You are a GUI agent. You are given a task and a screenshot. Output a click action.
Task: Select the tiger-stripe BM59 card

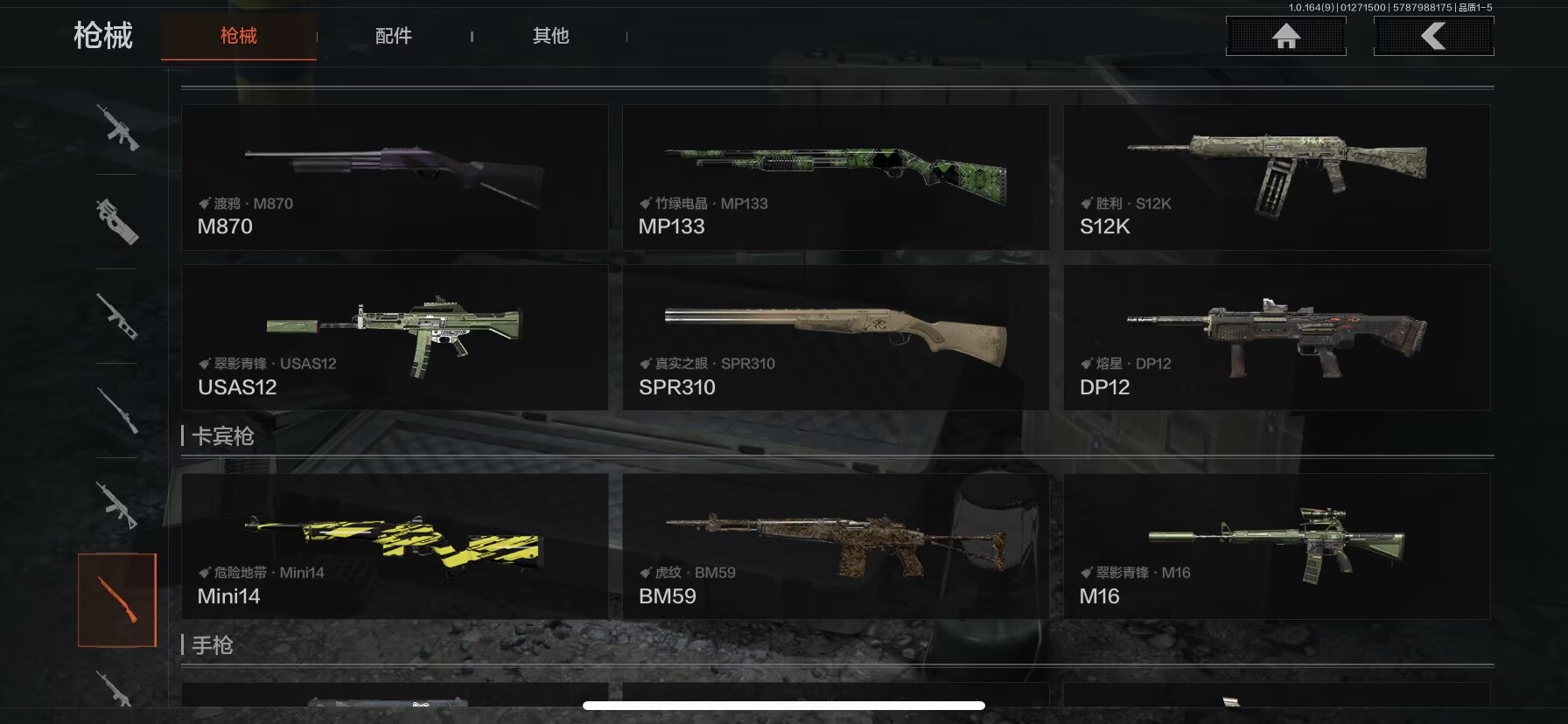836,546
